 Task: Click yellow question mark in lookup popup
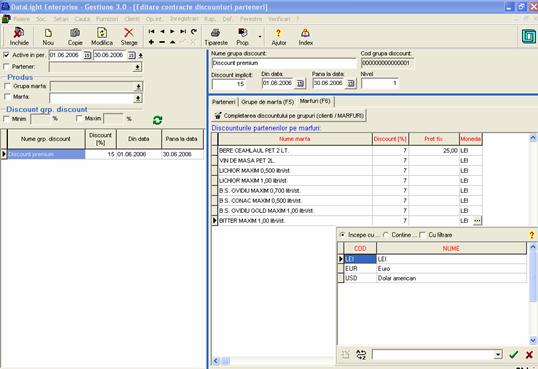[531, 235]
